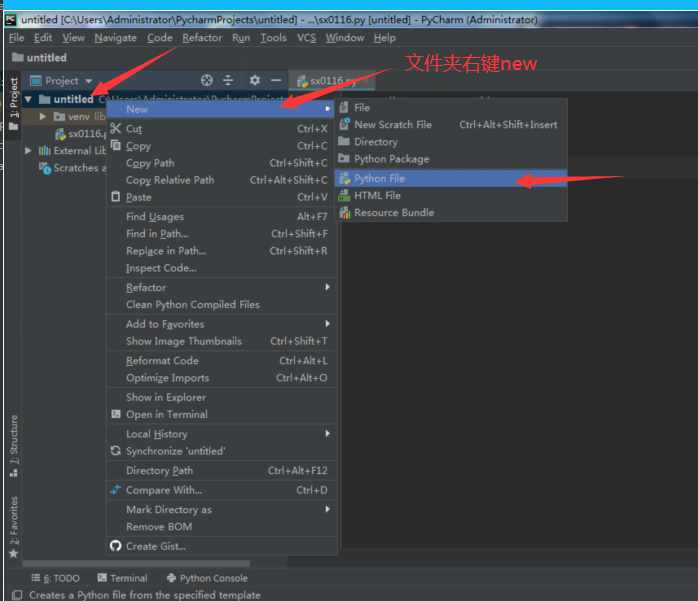
Task: Choose Clean Python Compiled Files
Action: tap(222, 305)
